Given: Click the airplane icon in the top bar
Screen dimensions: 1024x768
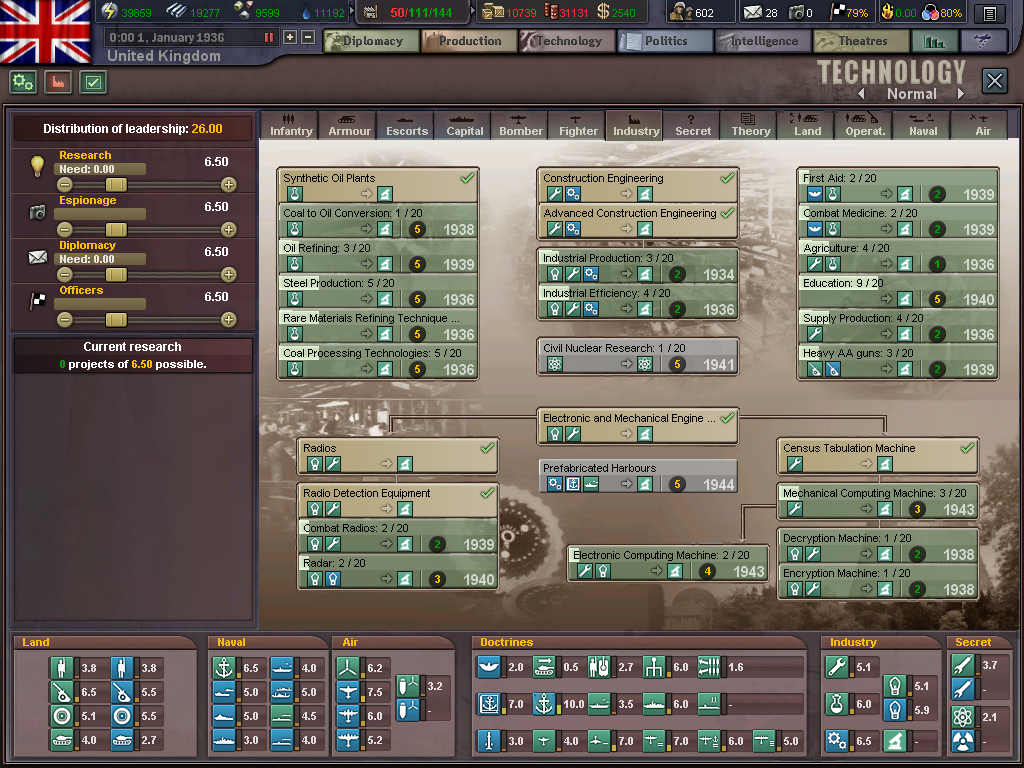Looking at the screenshot, I should tap(984, 41).
